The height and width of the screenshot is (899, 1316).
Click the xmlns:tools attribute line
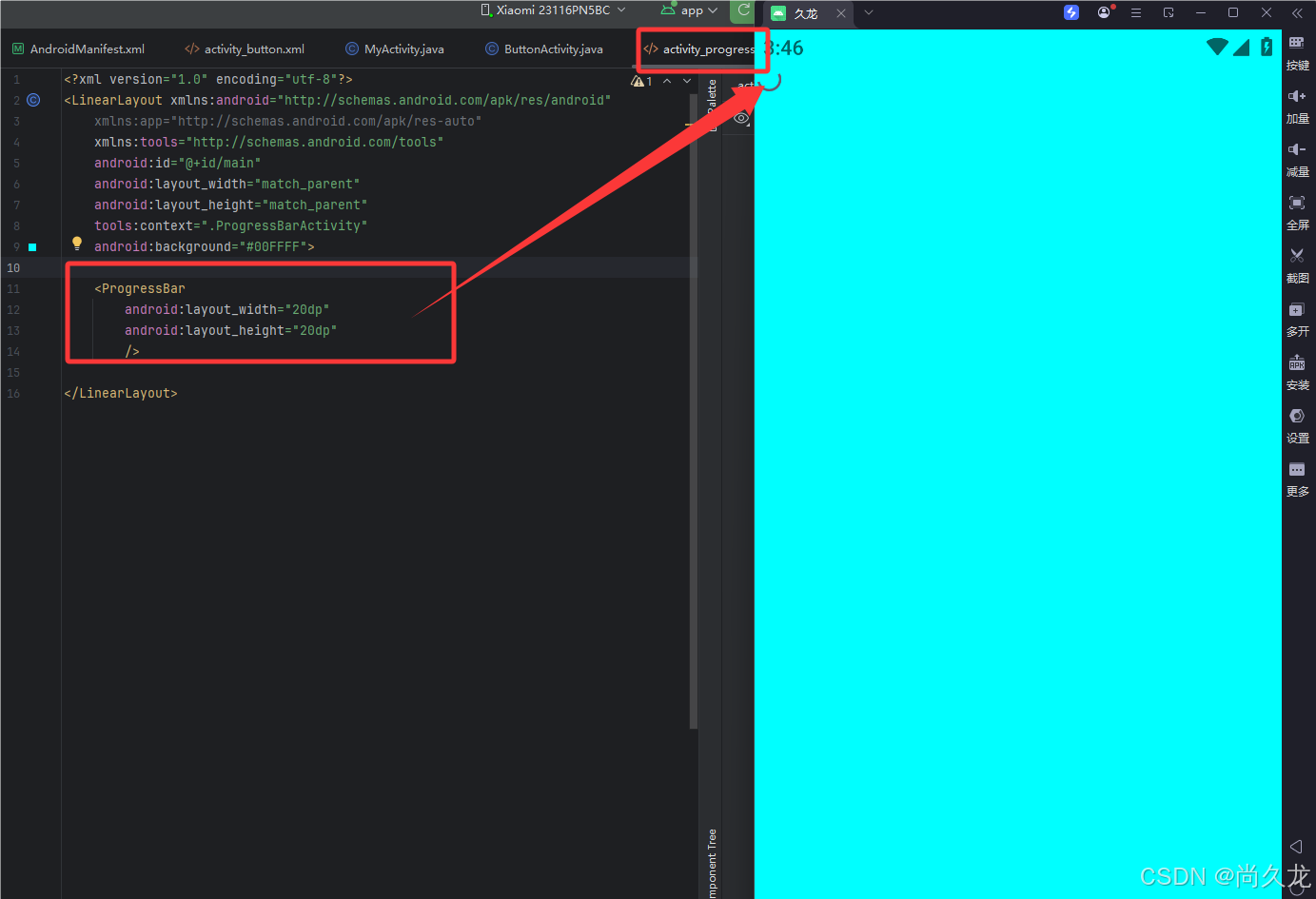tap(269, 142)
